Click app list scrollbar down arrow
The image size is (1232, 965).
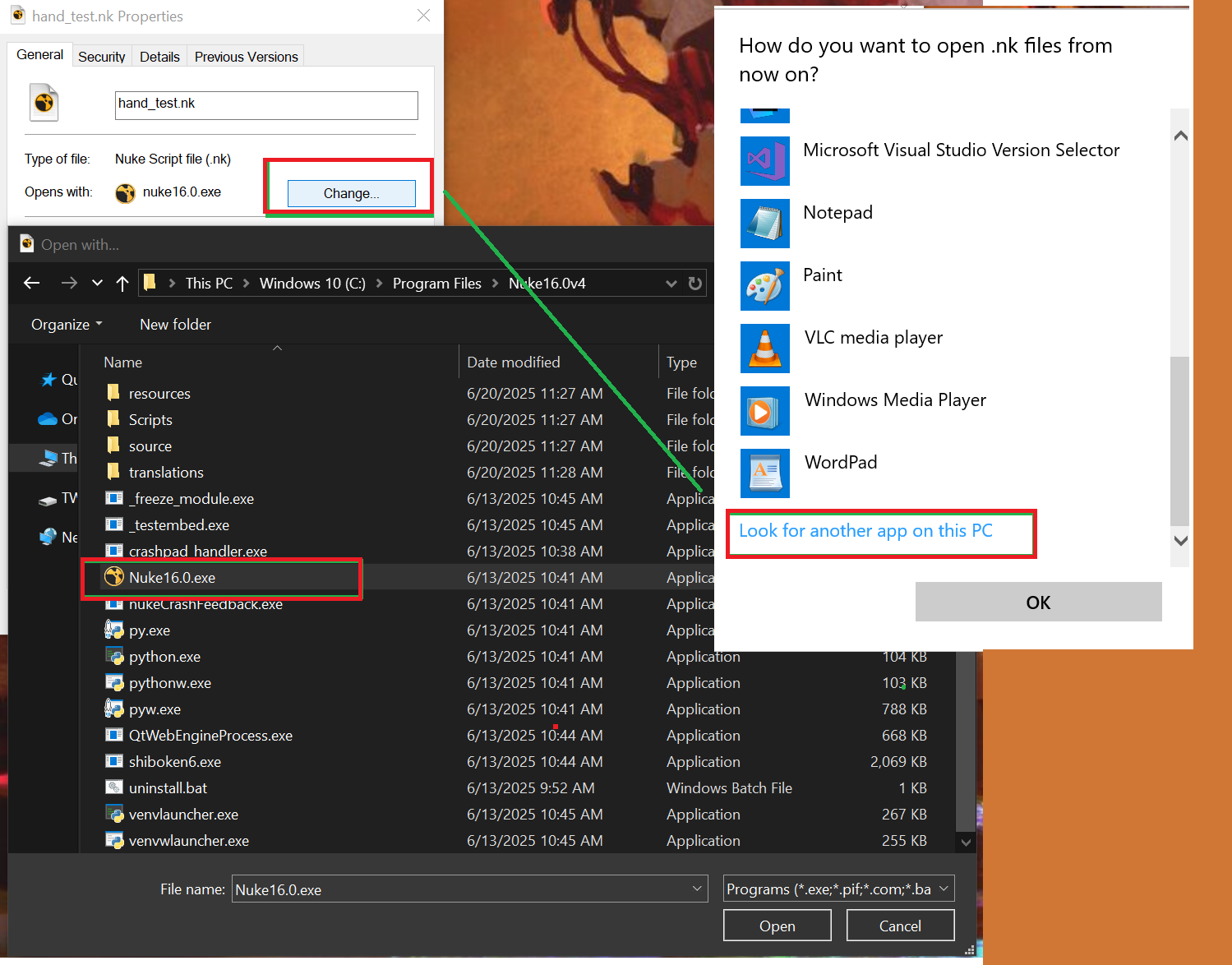(x=1180, y=541)
